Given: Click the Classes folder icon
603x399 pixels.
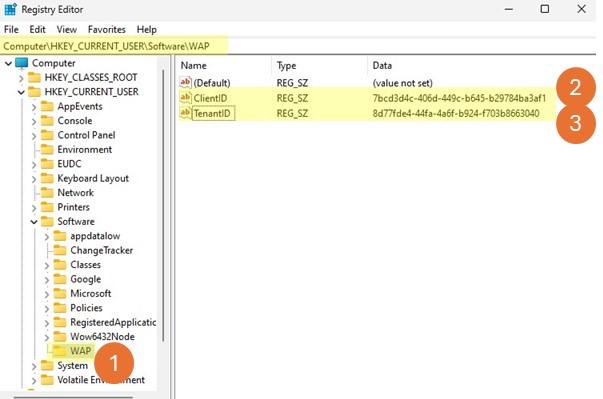Looking at the screenshot, I should tap(60, 265).
